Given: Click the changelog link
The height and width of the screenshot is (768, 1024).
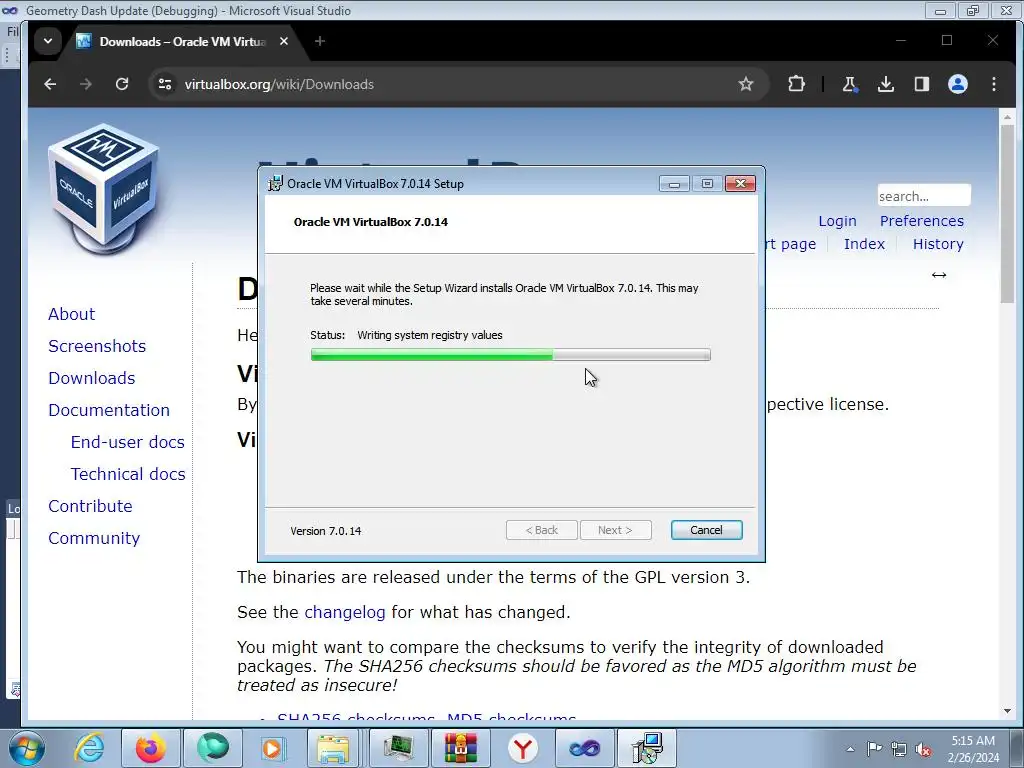Looking at the screenshot, I should coord(345,613).
